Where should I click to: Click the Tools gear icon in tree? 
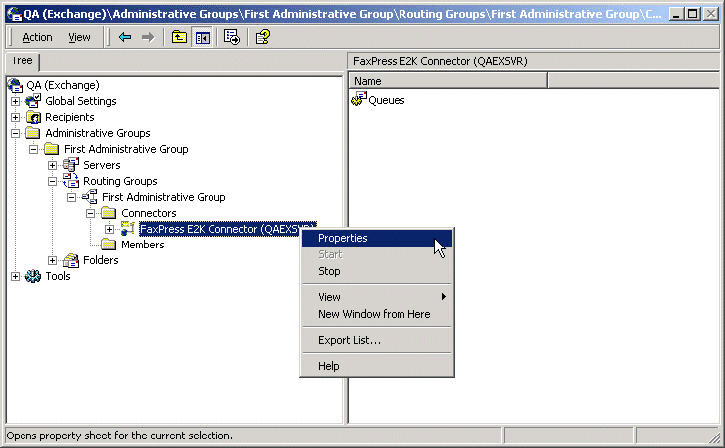coord(33,276)
